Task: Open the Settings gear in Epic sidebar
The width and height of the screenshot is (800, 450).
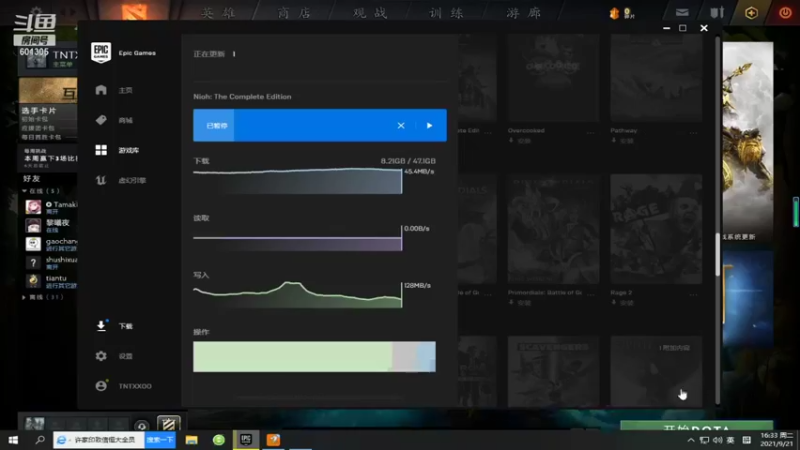Action: 101,356
